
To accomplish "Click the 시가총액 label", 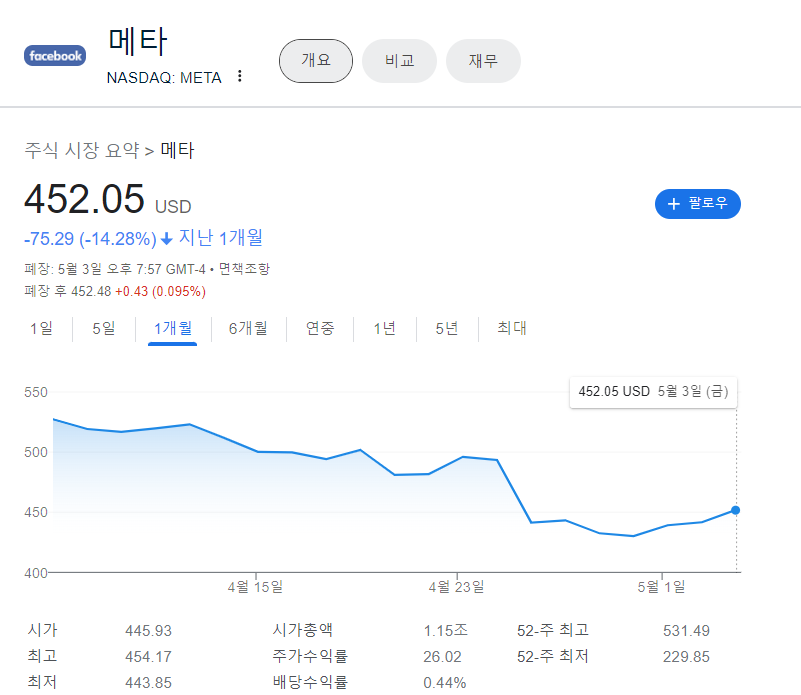I will tap(302, 630).
